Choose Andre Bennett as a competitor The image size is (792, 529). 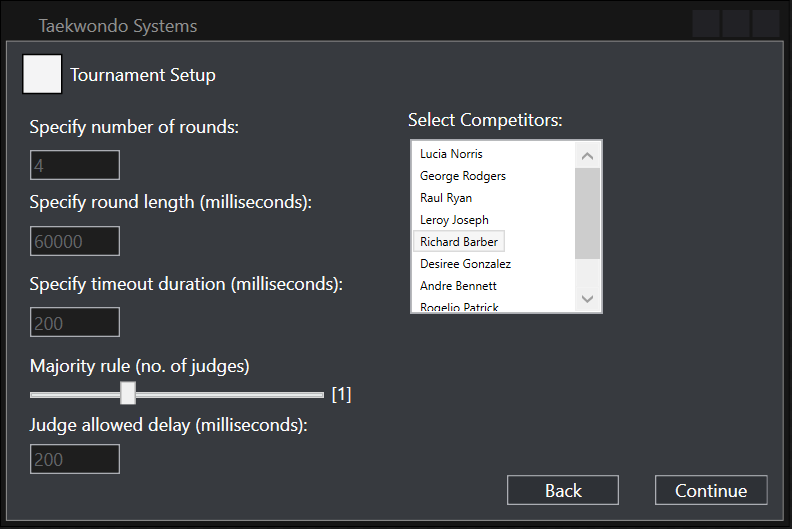point(458,286)
